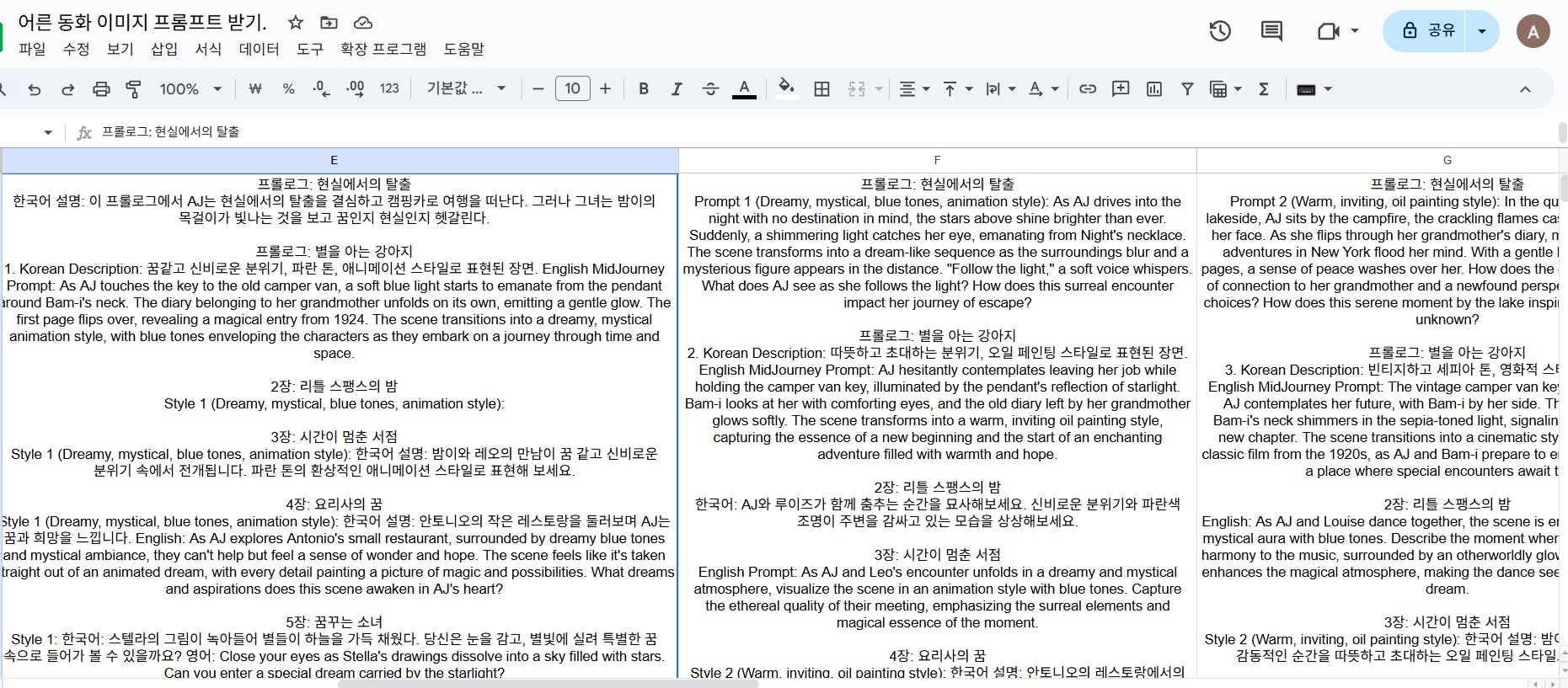Print the spreadsheet
1568x688 pixels.
click(101, 89)
